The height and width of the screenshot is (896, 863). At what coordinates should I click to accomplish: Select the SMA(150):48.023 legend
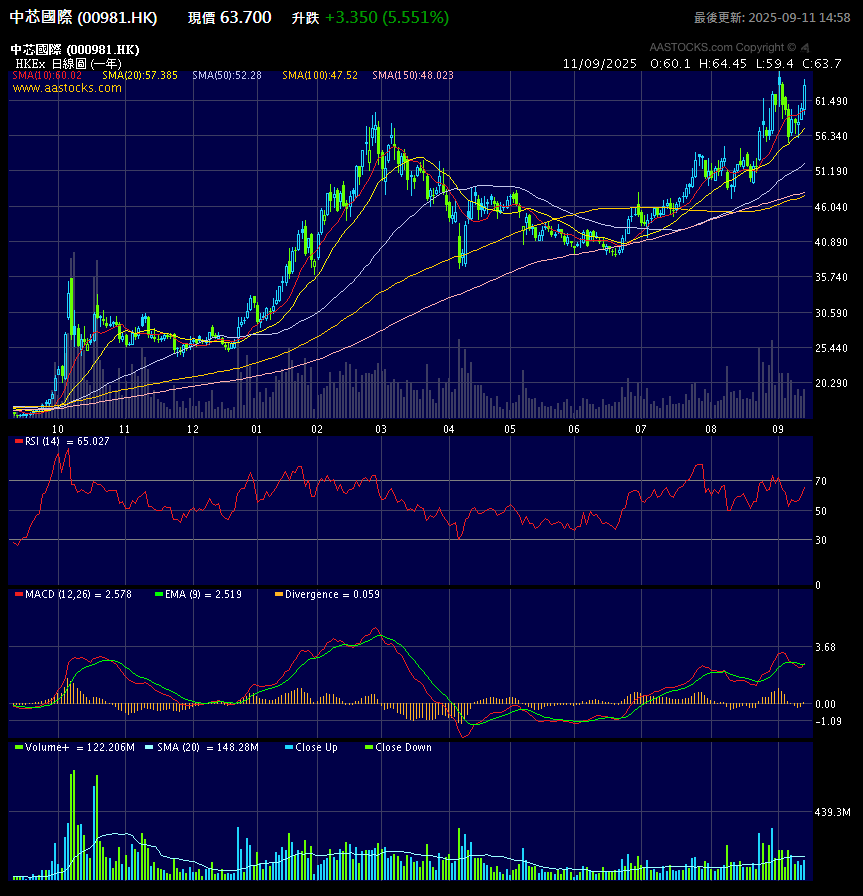(x=413, y=75)
